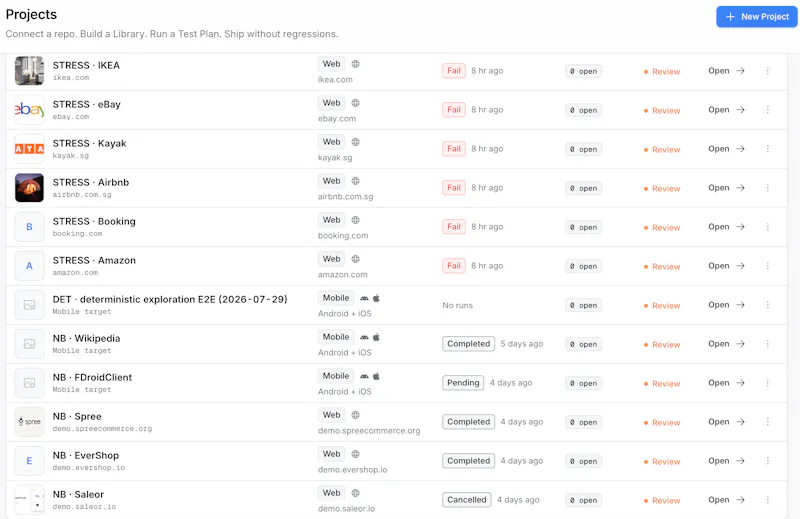Screen dimensions: 800x519
Task: Click the 'Projects' page heading
Action: pos(31,14)
